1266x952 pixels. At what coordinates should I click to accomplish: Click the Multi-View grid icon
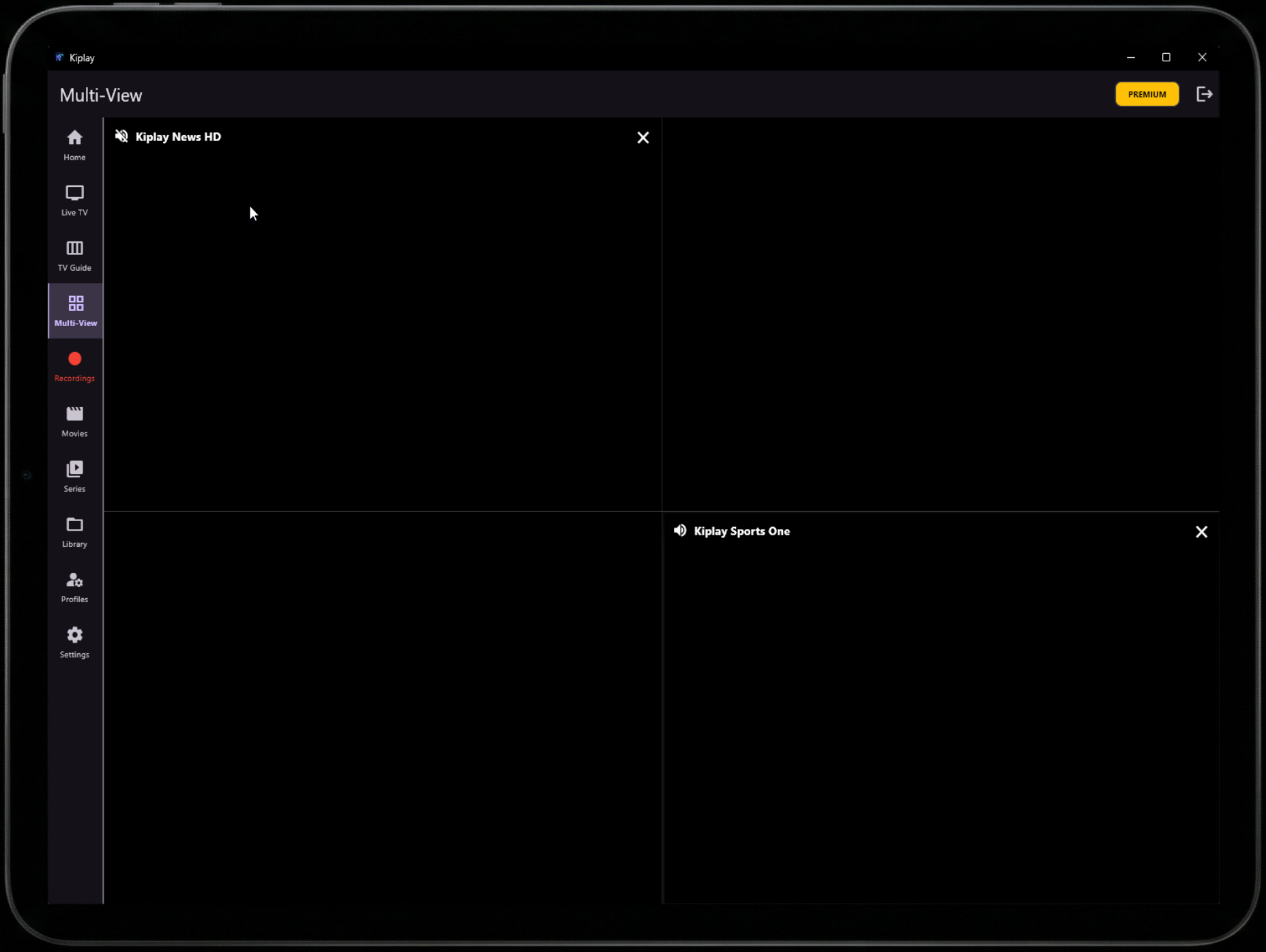click(74, 303)
